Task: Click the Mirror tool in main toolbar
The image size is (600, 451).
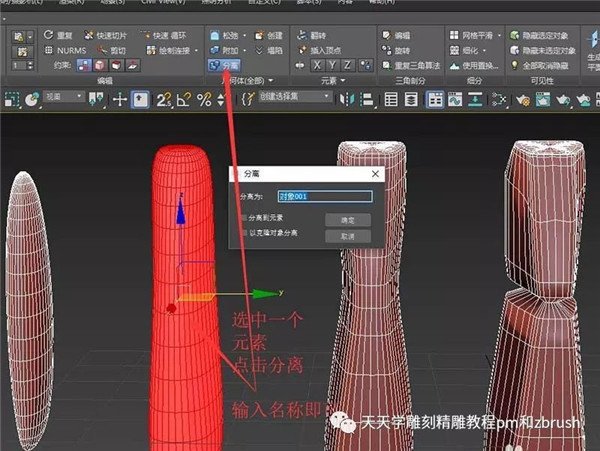Action: tap(347, 99)
